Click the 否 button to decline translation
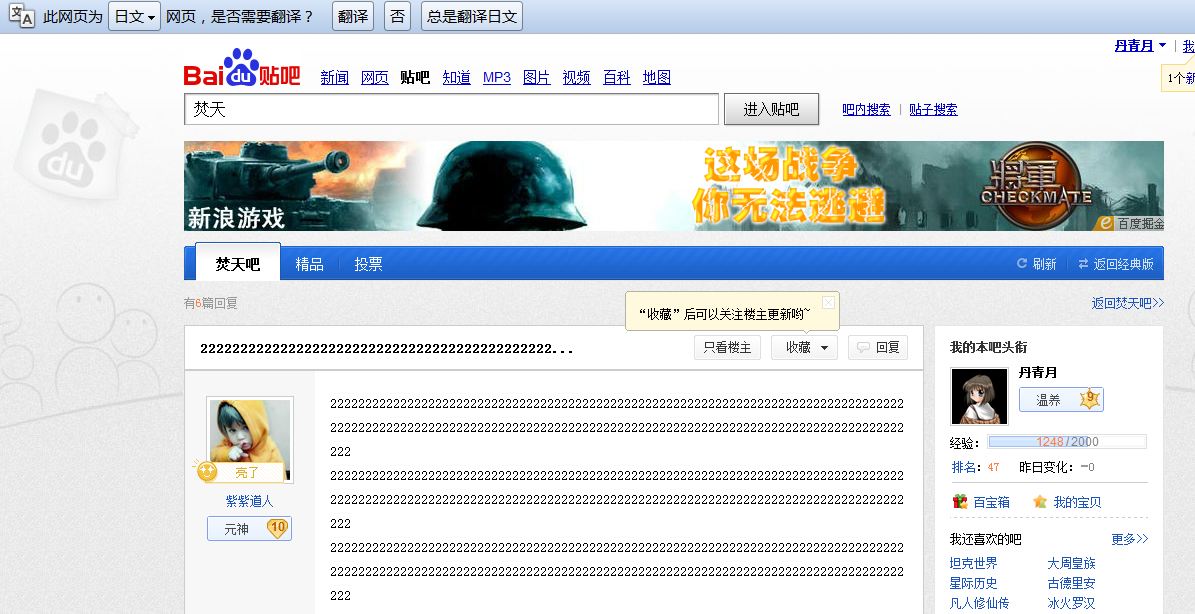1195x614 pixels. [397, 16]
